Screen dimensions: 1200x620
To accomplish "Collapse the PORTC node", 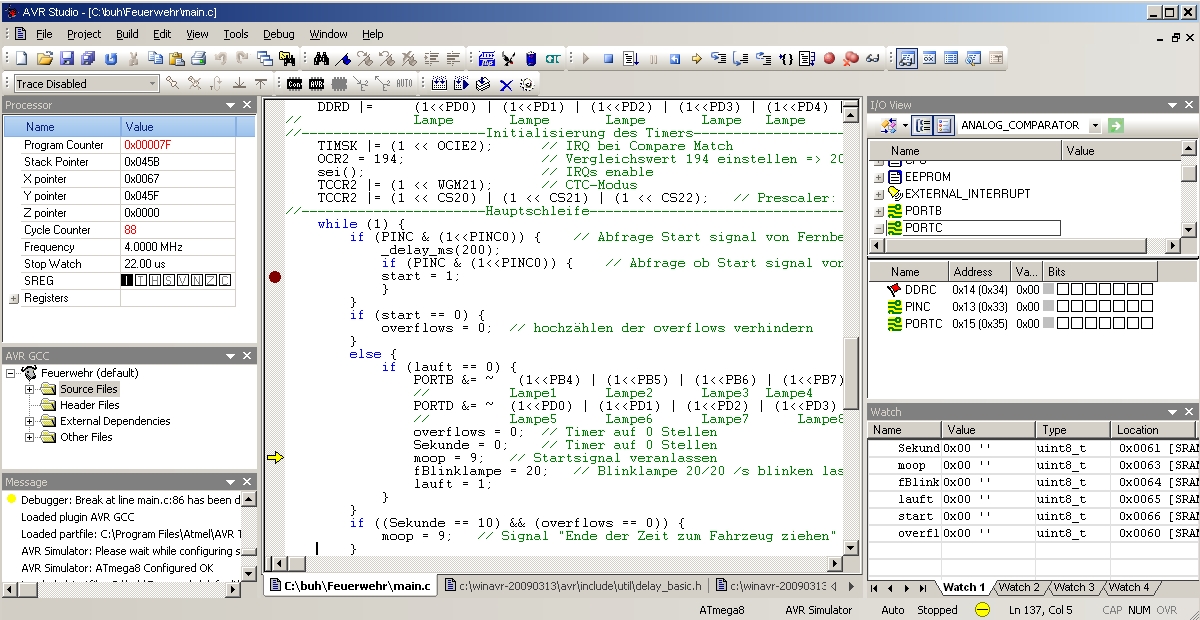I will [x=878, y=228].
